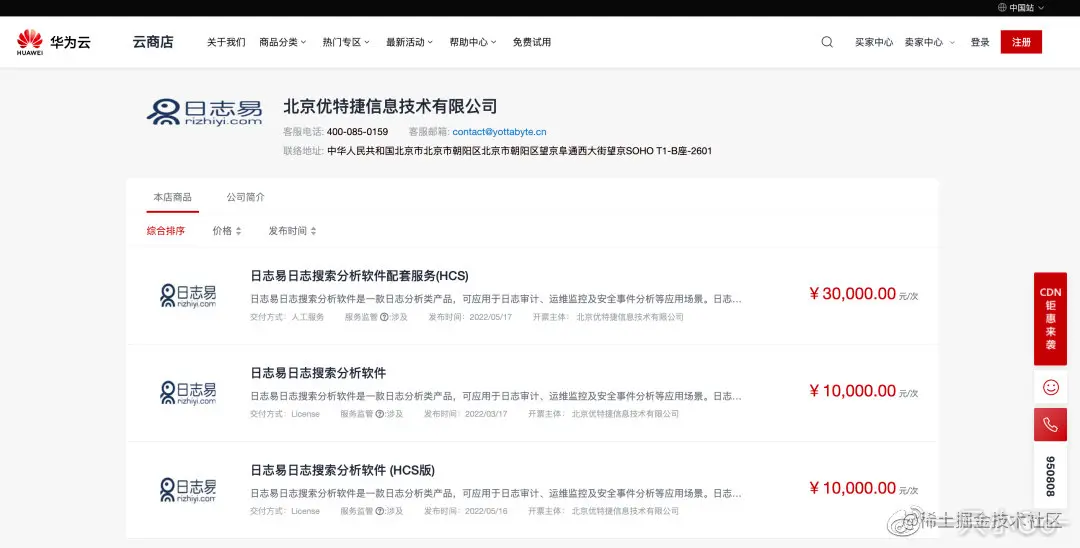Viewport: 1080px width, 548px height.
Task: Go to 云商店 home
Action: pyautogui.click(x=153, y=42)
